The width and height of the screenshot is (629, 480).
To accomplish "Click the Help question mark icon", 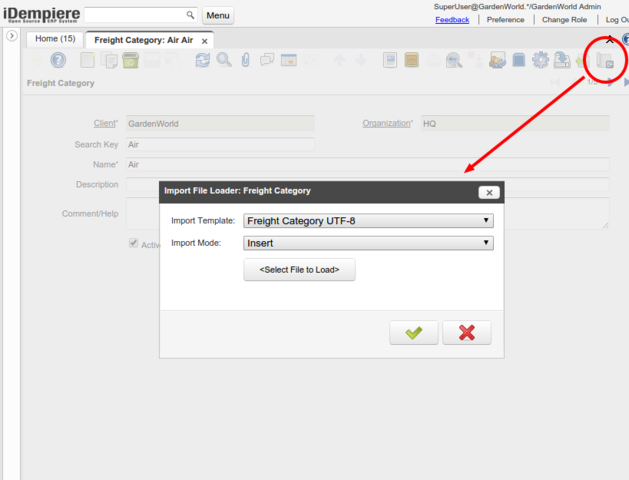I will (x=58, y=61).
